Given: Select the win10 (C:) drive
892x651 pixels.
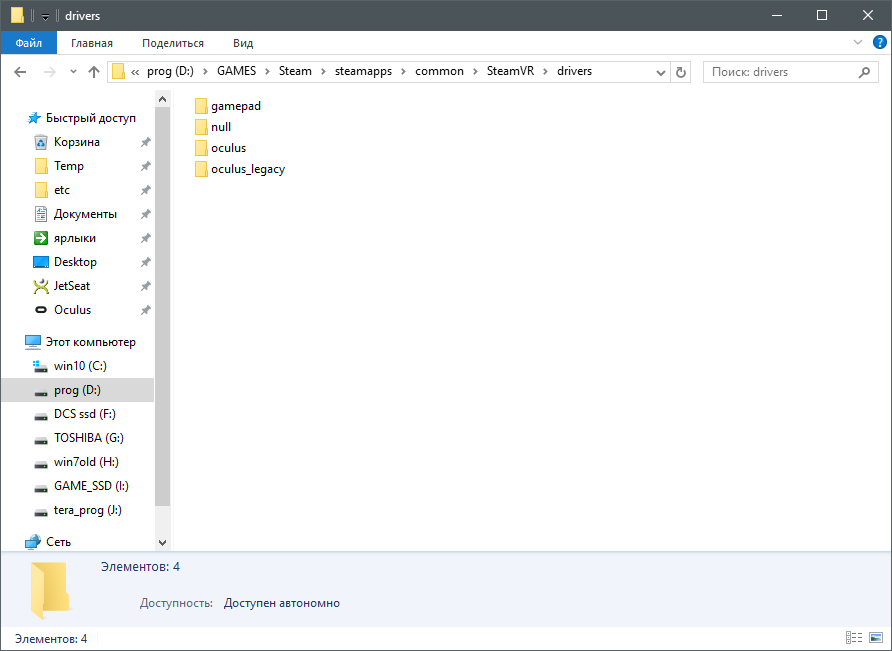Looking at the screenshot, I should pos(80,366).
